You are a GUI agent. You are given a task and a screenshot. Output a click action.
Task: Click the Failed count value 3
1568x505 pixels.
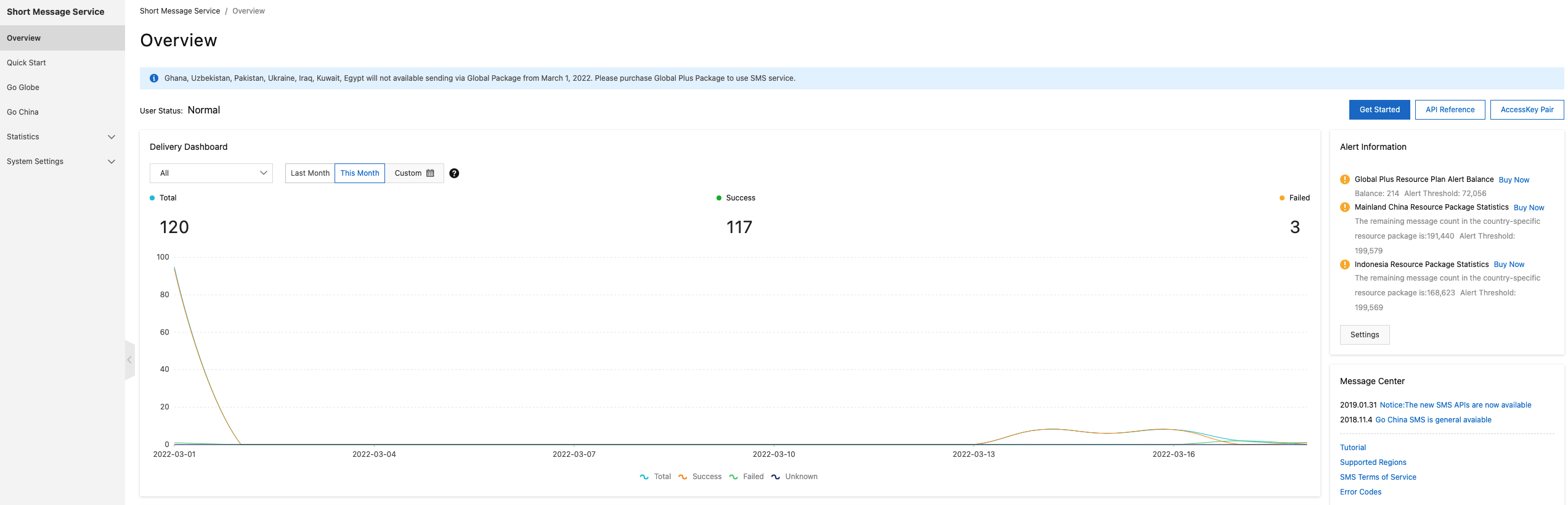(1295, 227)
